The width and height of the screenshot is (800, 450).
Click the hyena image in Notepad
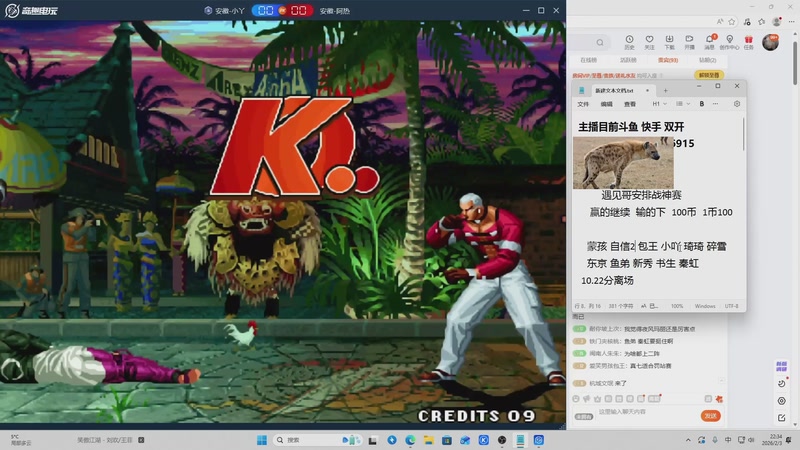pyautogui.click(x=623, y=163)
